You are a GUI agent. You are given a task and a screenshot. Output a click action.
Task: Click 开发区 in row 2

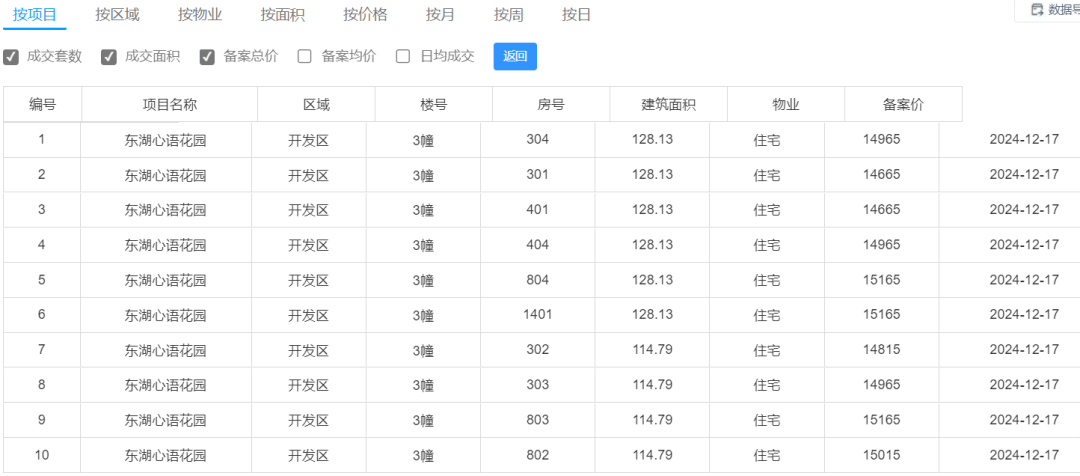point(309,176)
